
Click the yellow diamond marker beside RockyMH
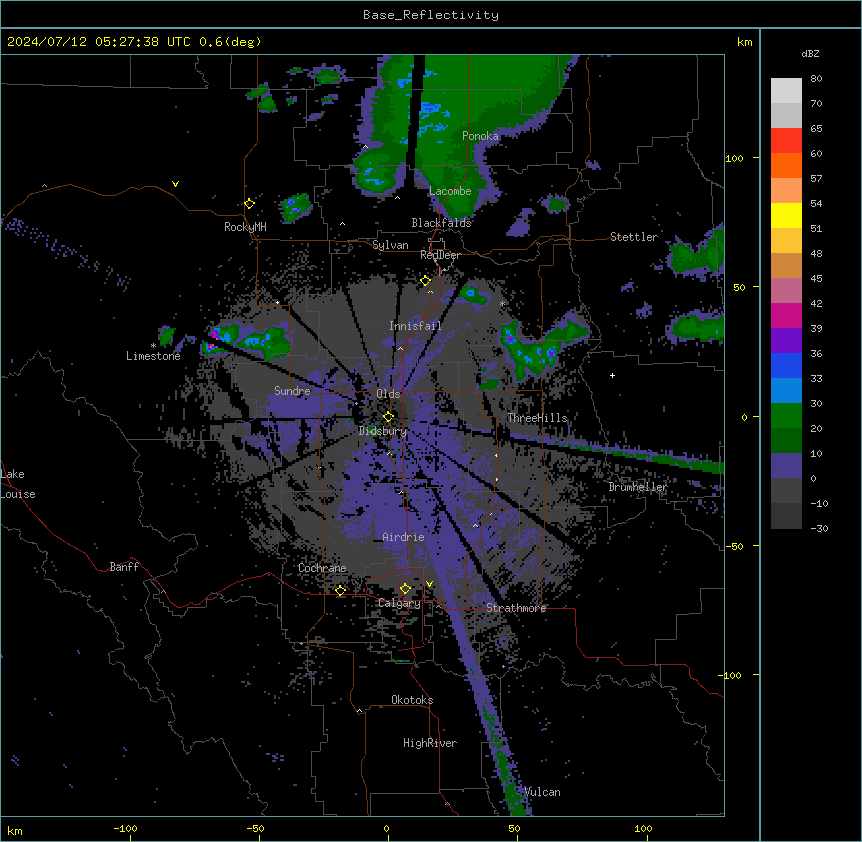(x=250, y=204)
